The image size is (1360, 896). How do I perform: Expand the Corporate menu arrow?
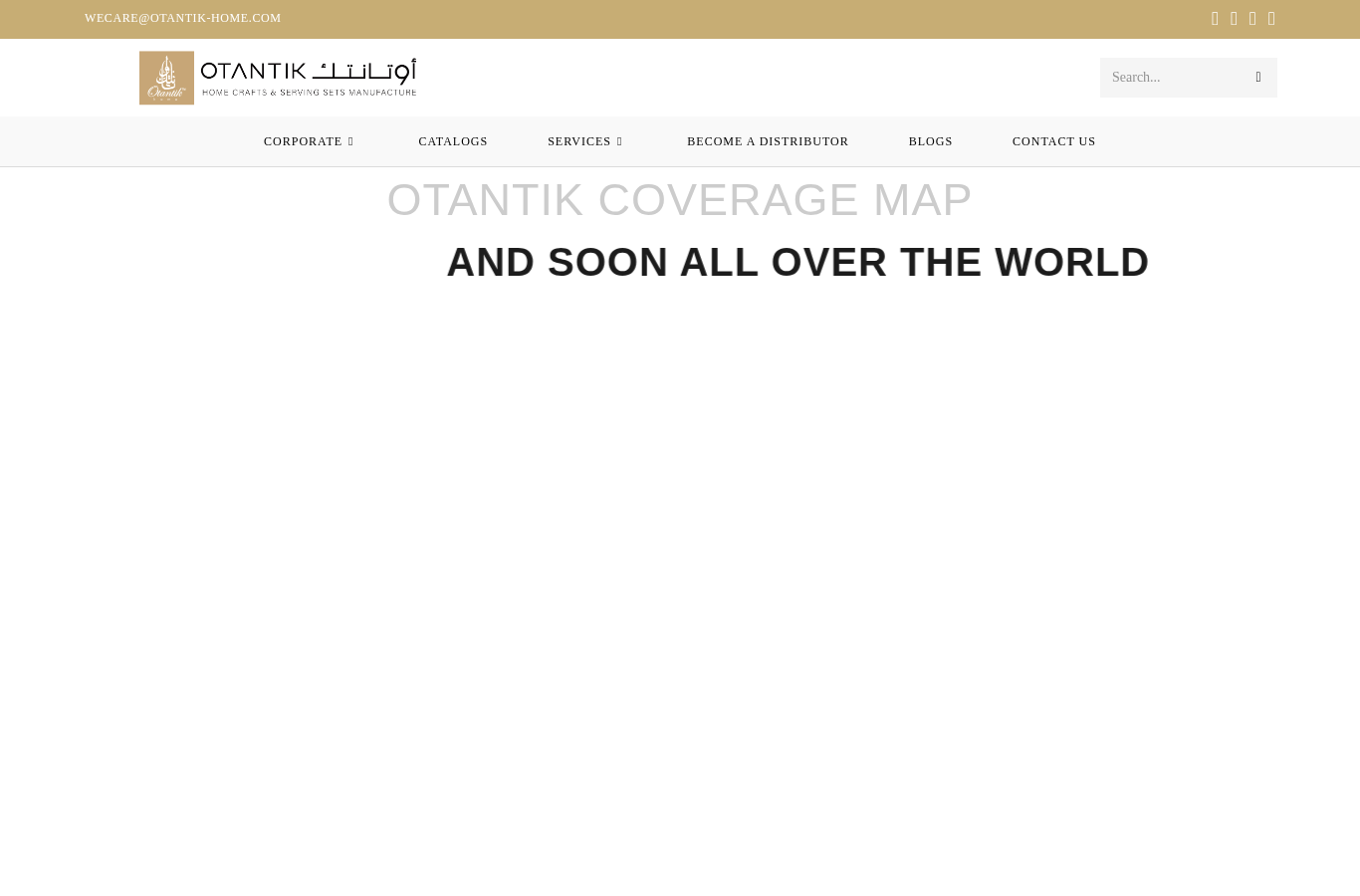point(350,141)
